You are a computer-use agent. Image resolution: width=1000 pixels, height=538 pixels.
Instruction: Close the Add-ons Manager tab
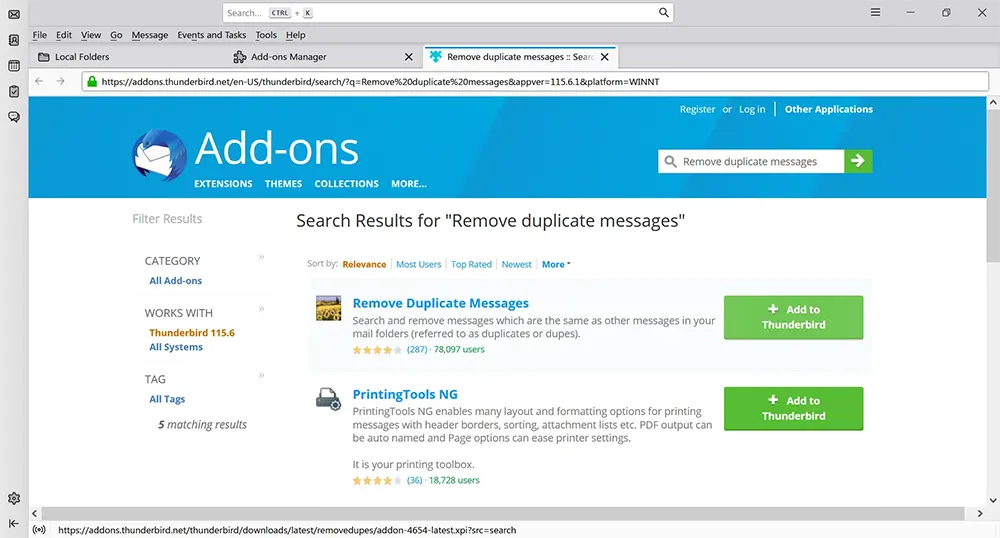409,57
